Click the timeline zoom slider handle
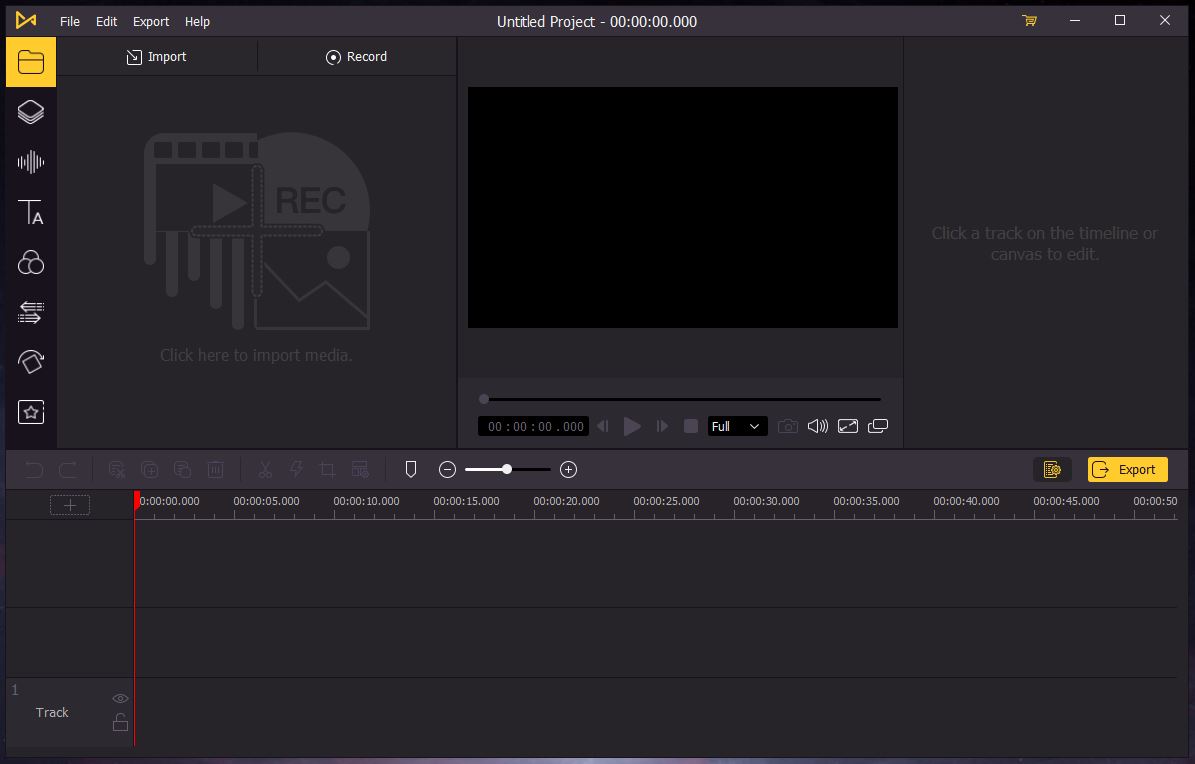Screen dimensions: 1195x764 [x=507, y=469]
